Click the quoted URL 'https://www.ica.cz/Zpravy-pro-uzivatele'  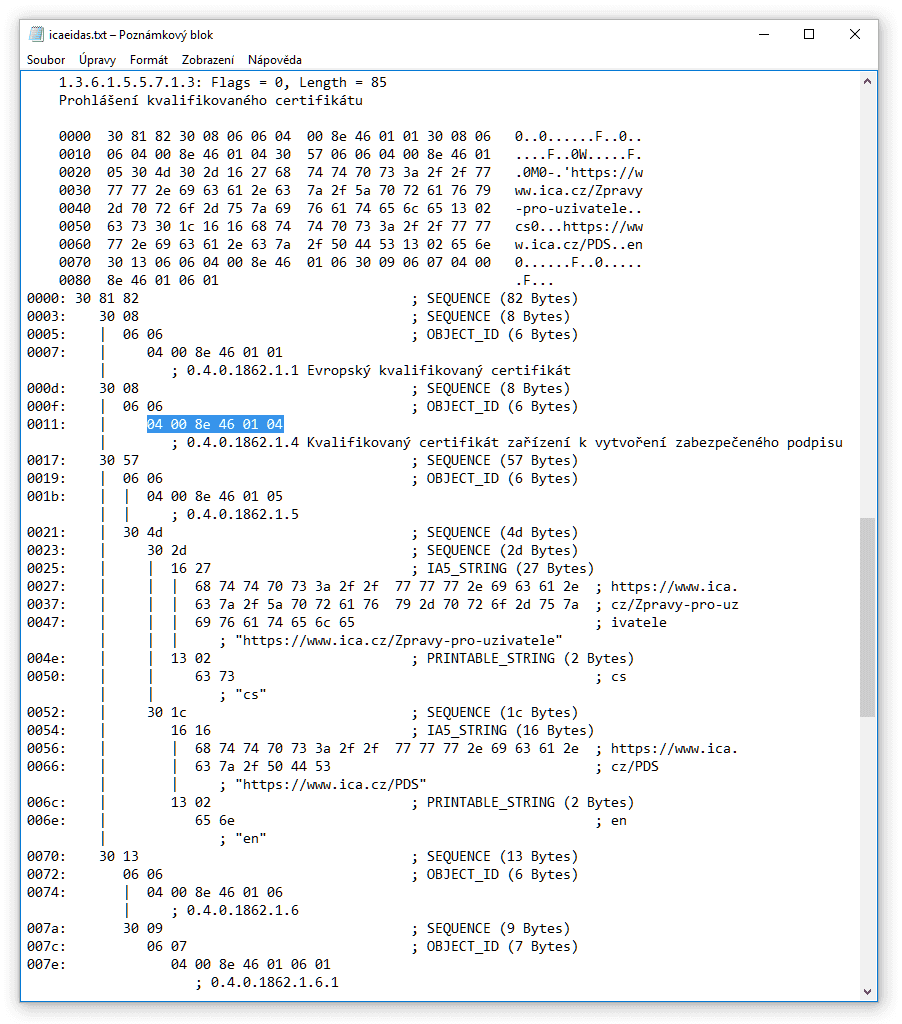398,641
